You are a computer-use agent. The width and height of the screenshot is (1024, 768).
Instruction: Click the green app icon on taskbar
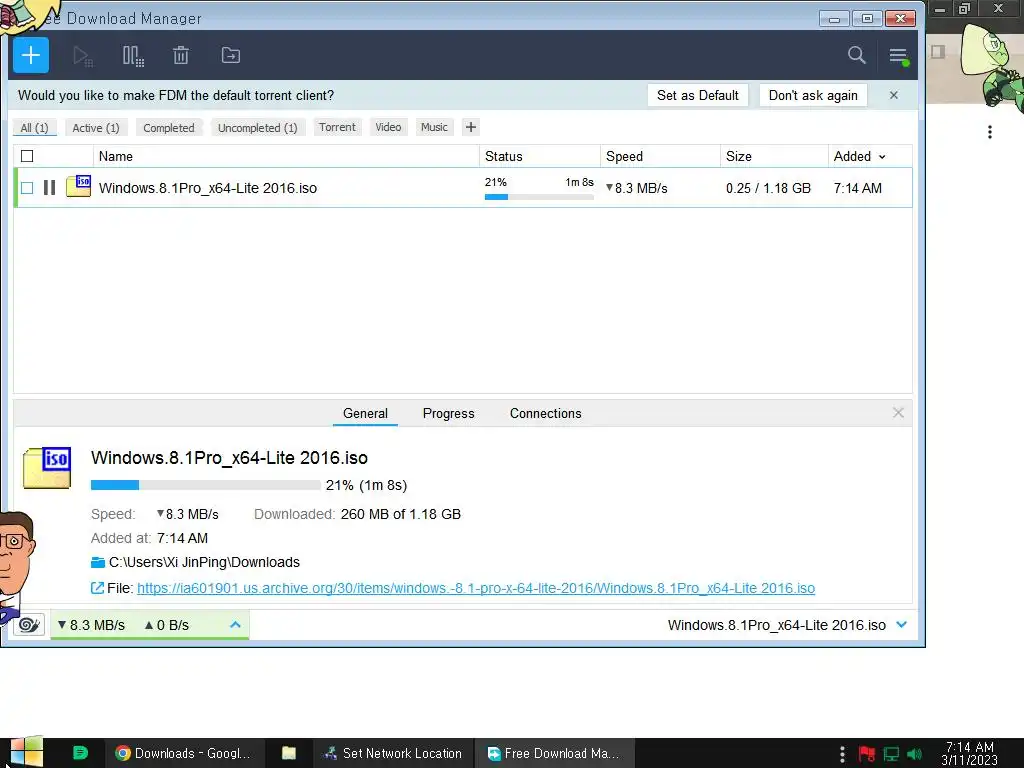(80, 753)
